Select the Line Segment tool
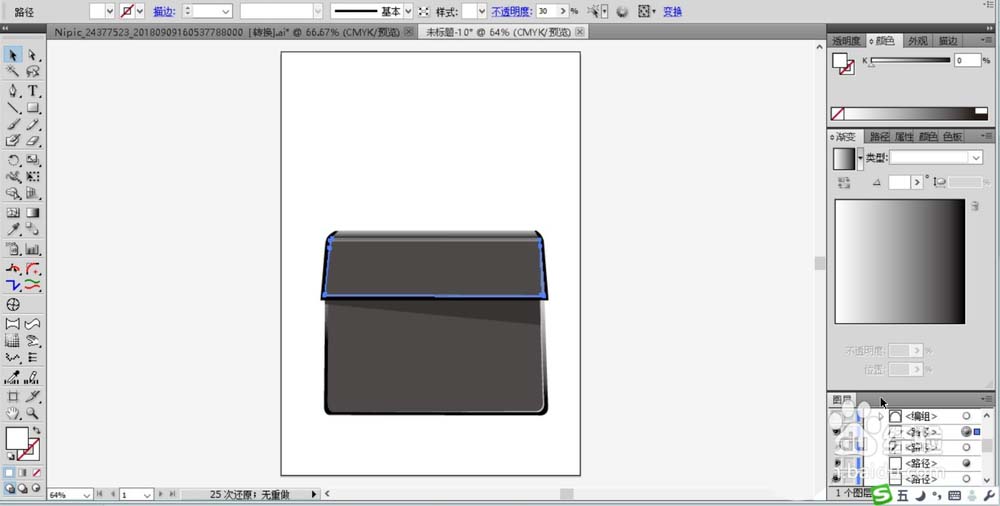Screen dimensions: 1000x506 12,108
